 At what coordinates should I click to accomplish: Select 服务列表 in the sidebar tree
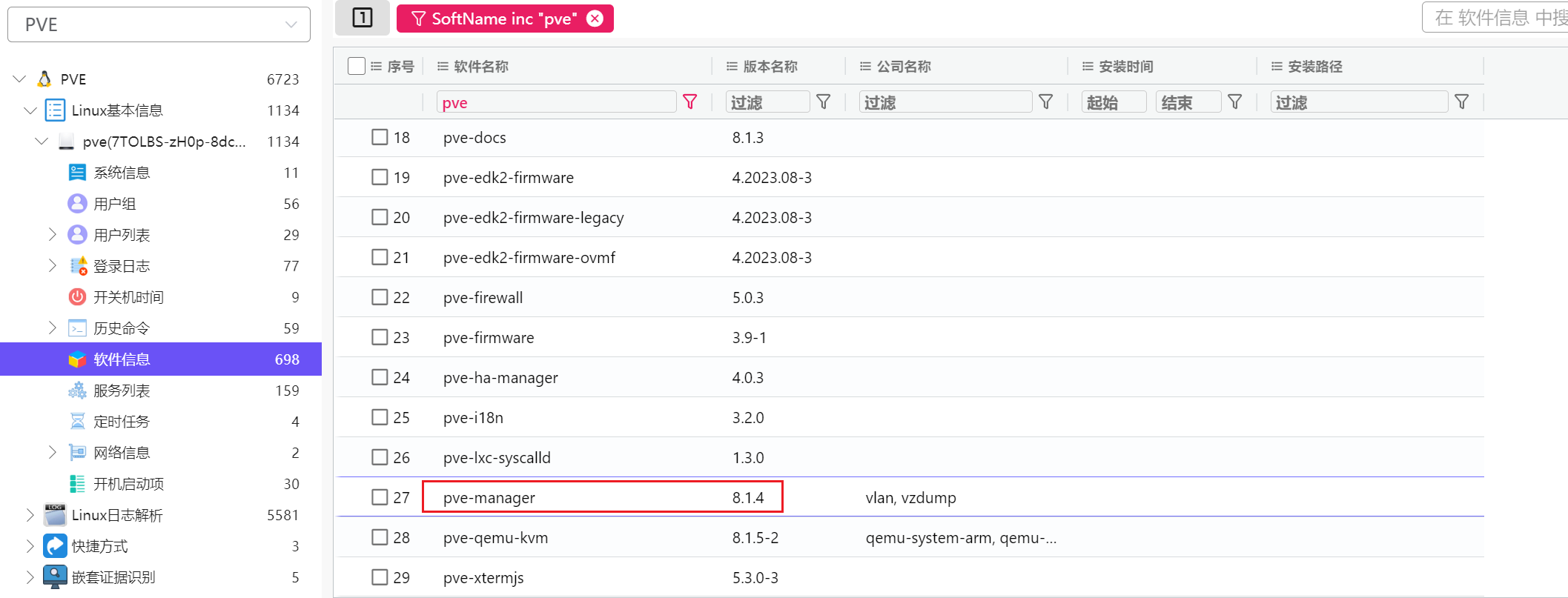point(121,391)
